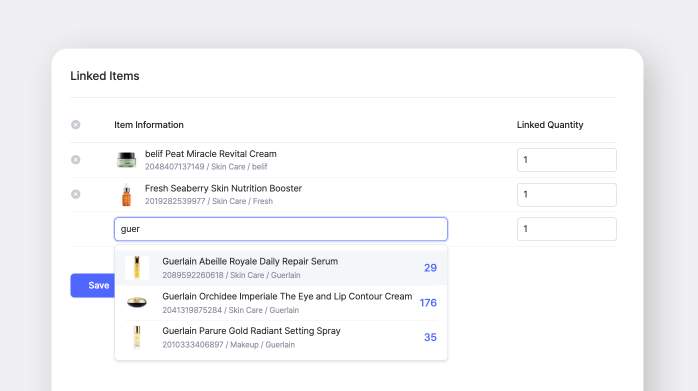
Task: Focus the item search field containing 'guer'
Action: coord(281,229)
